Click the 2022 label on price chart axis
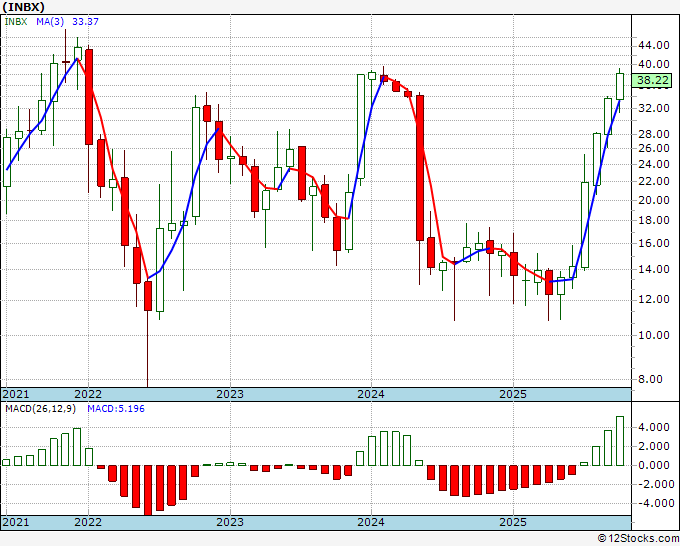This screenshot has width=680, height=546. tap(88, 394)
